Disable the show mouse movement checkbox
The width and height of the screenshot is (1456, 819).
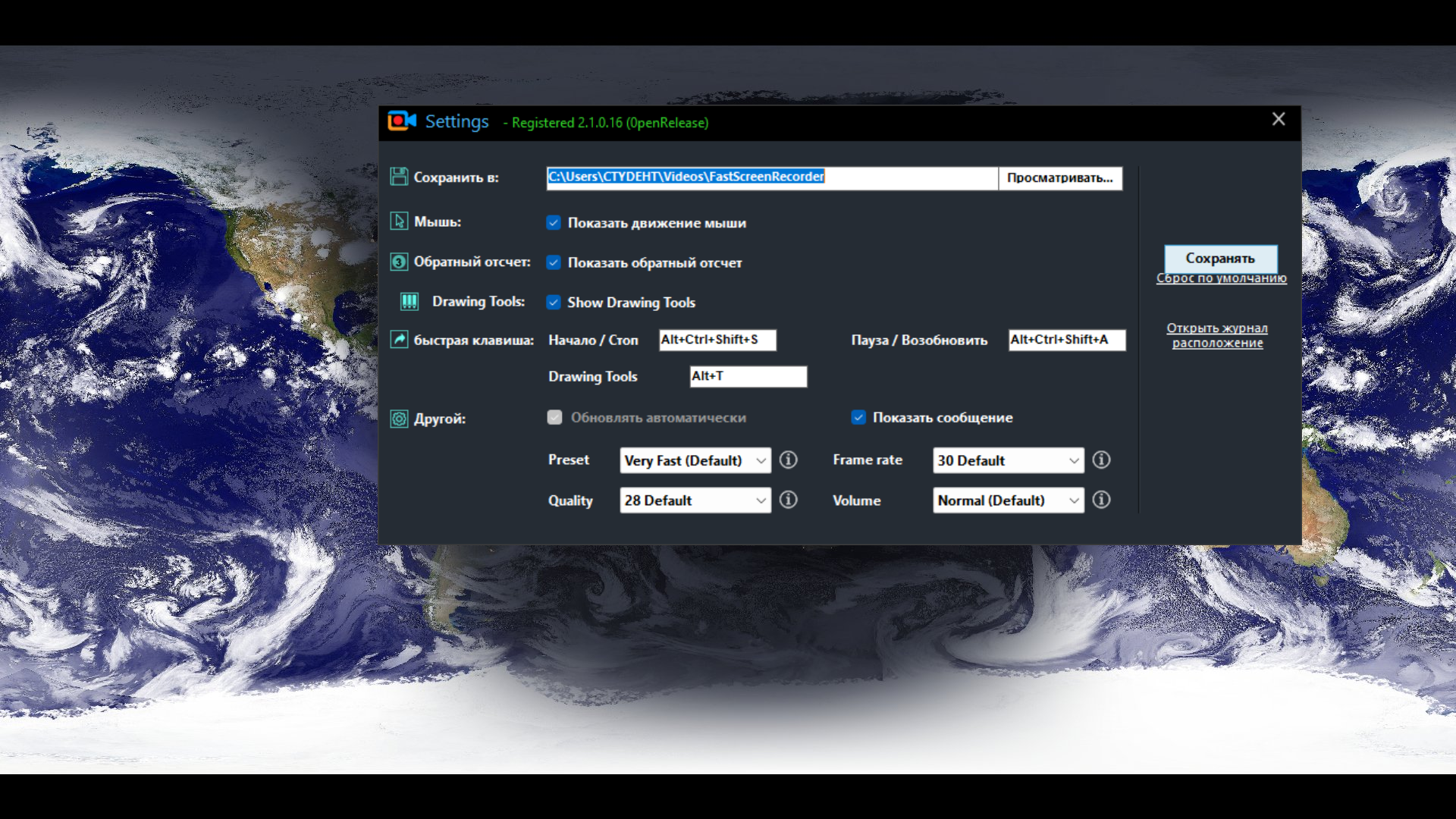click(x=554, y=223)
